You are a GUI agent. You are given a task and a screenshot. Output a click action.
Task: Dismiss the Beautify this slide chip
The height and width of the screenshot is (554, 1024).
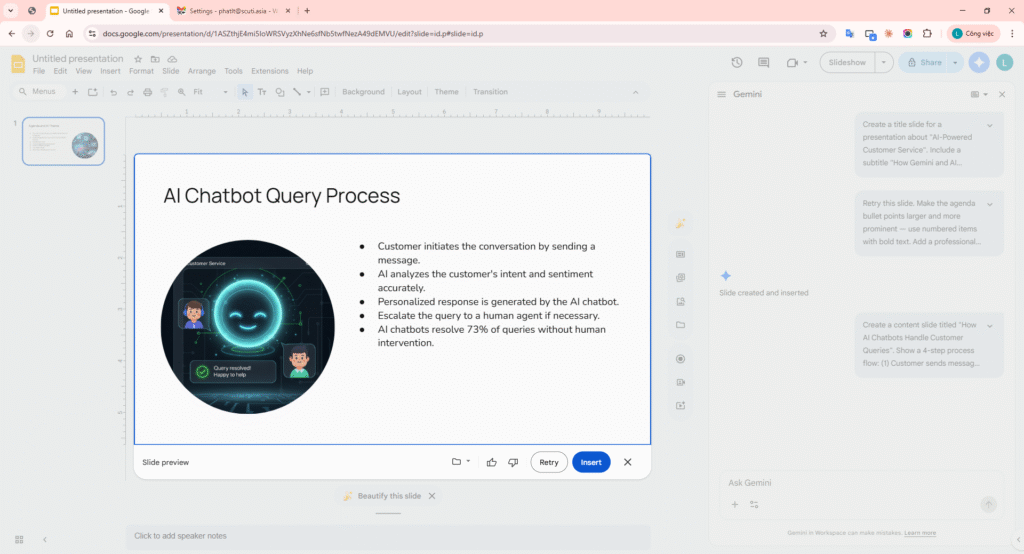(432, 496)
